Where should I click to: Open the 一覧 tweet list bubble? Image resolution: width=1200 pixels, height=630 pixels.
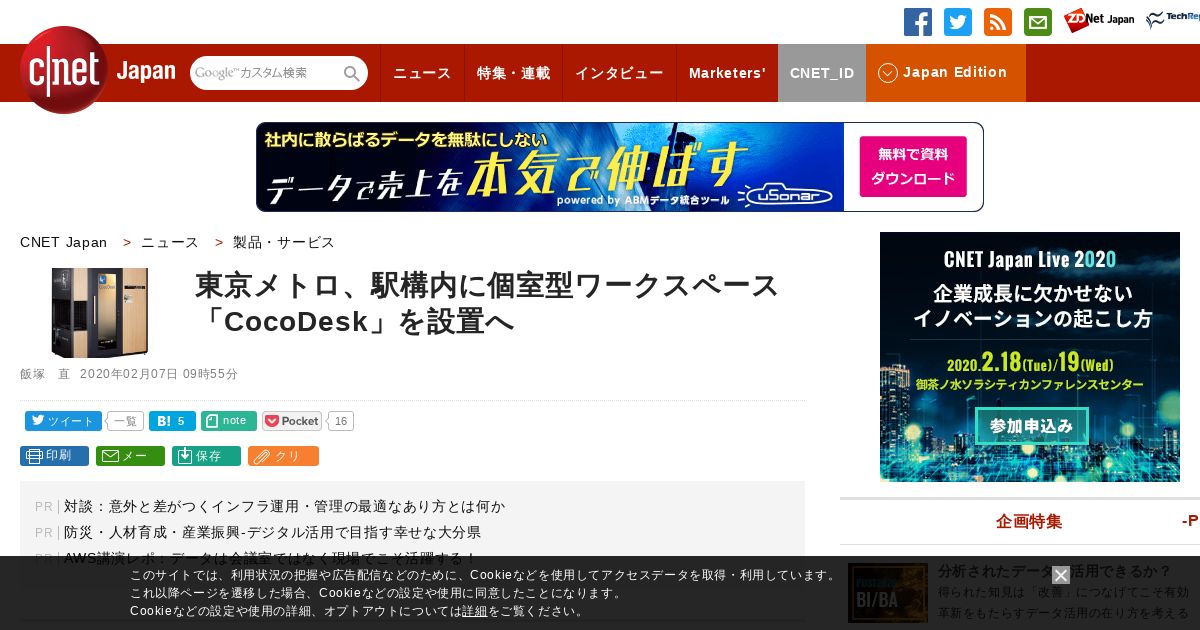[125, 421]
